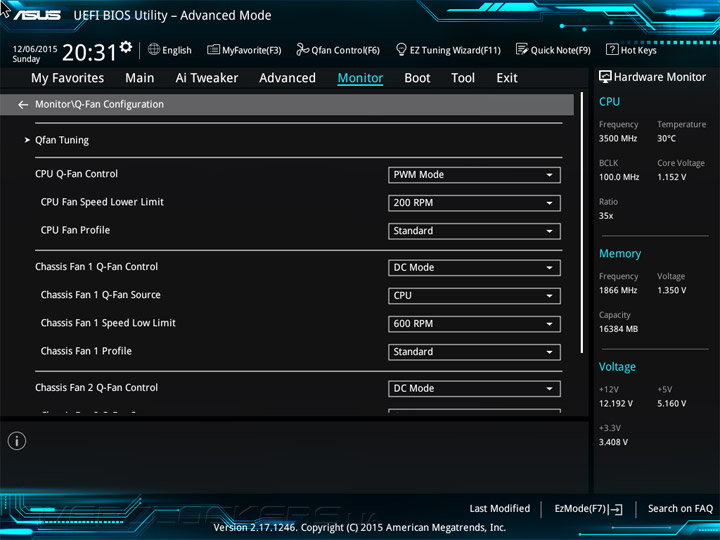Click the CPU Q-Fan Control label

click(x=76, y=174)
